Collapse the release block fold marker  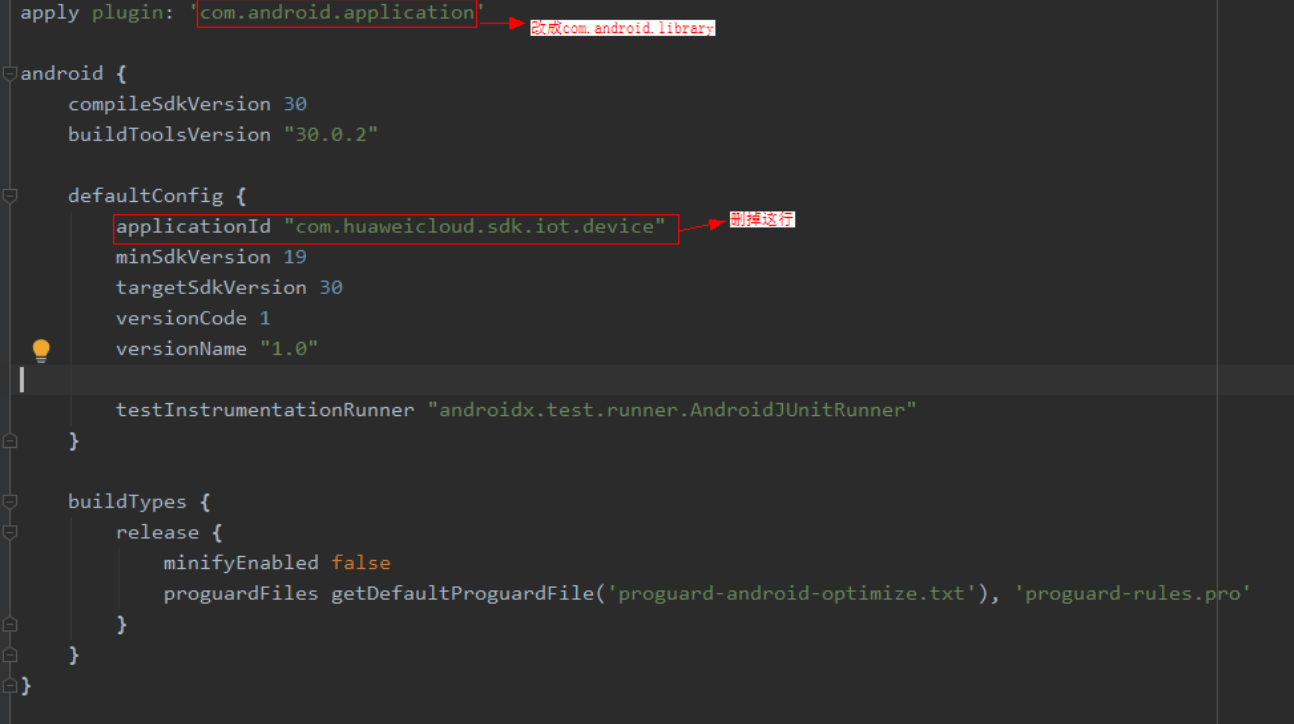(9, 533)
